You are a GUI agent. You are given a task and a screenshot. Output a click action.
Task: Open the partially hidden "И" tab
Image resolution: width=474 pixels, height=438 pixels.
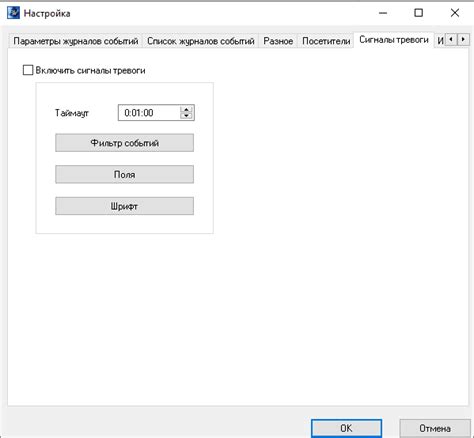(x=440, y=41)
